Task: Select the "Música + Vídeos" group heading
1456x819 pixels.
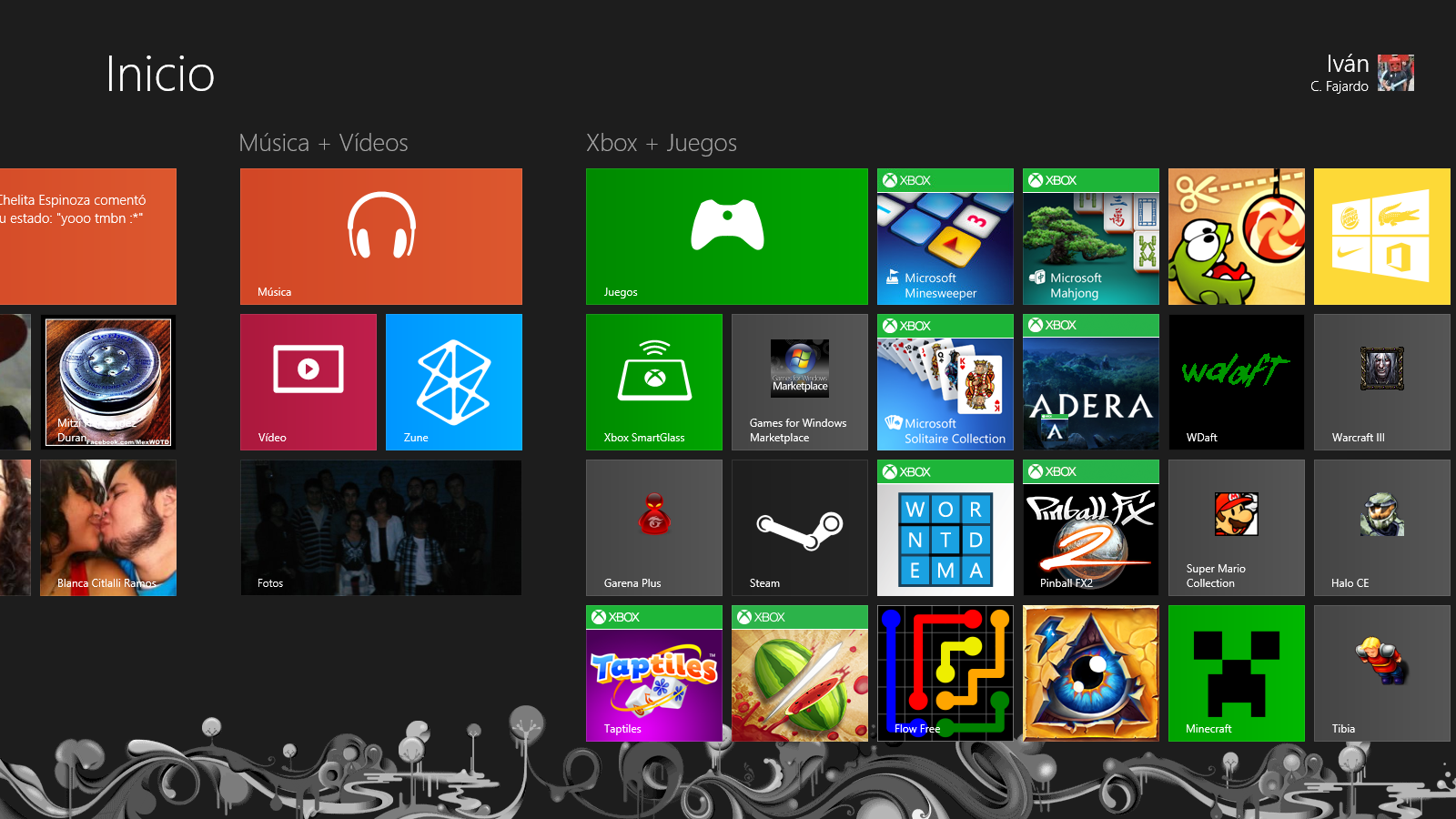Action: [323, 143]
